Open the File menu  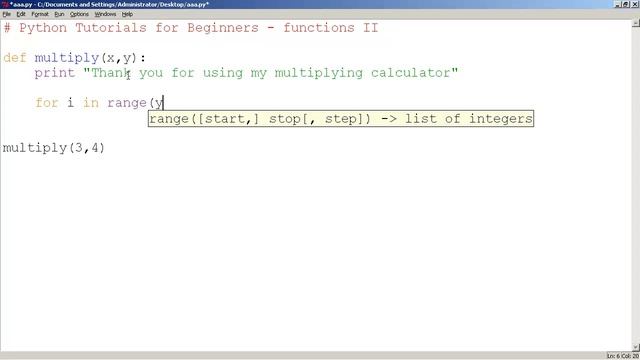pos(7,14)
